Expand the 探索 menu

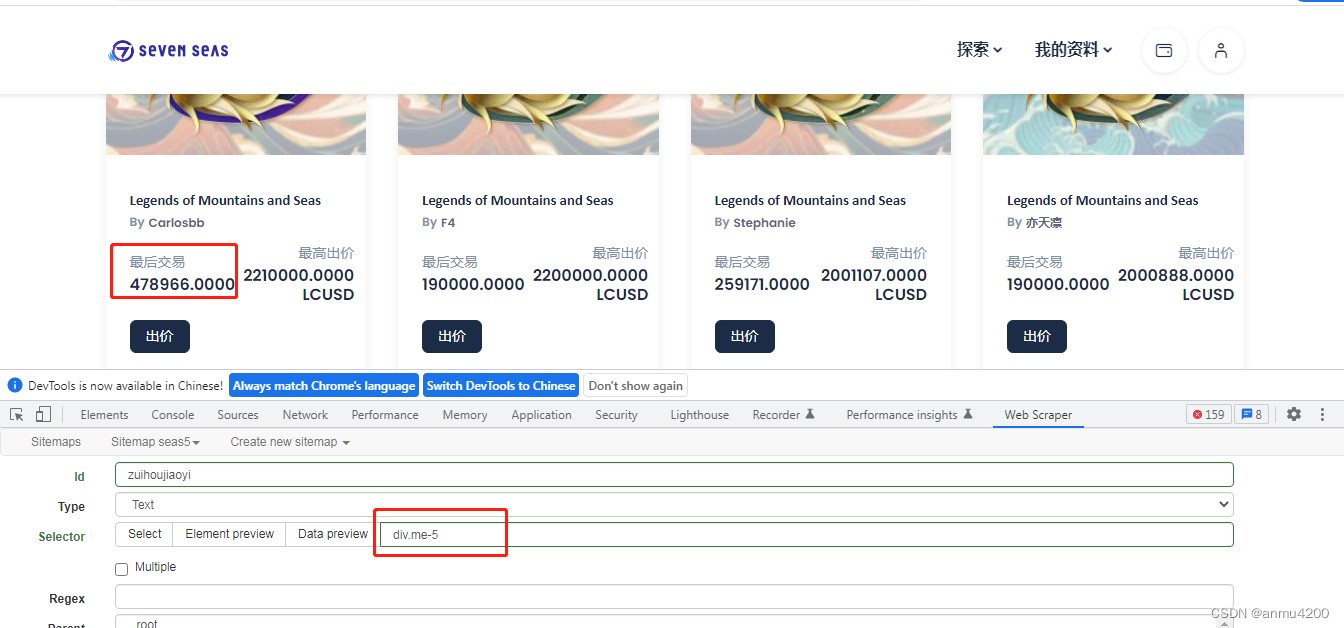pos(979,50)
